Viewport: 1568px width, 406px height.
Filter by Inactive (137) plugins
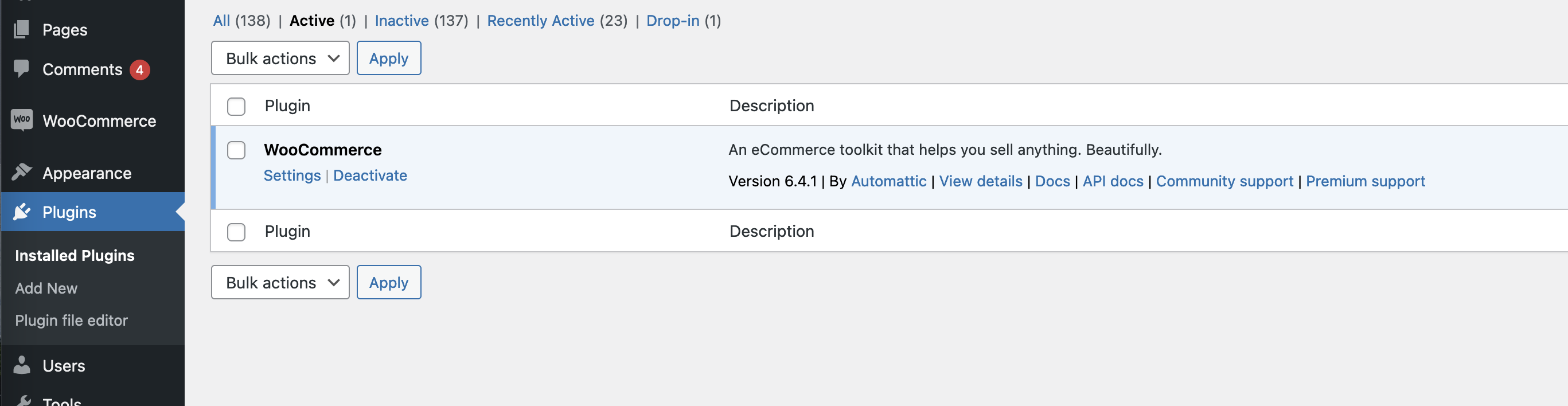click(x=421, y=21)
